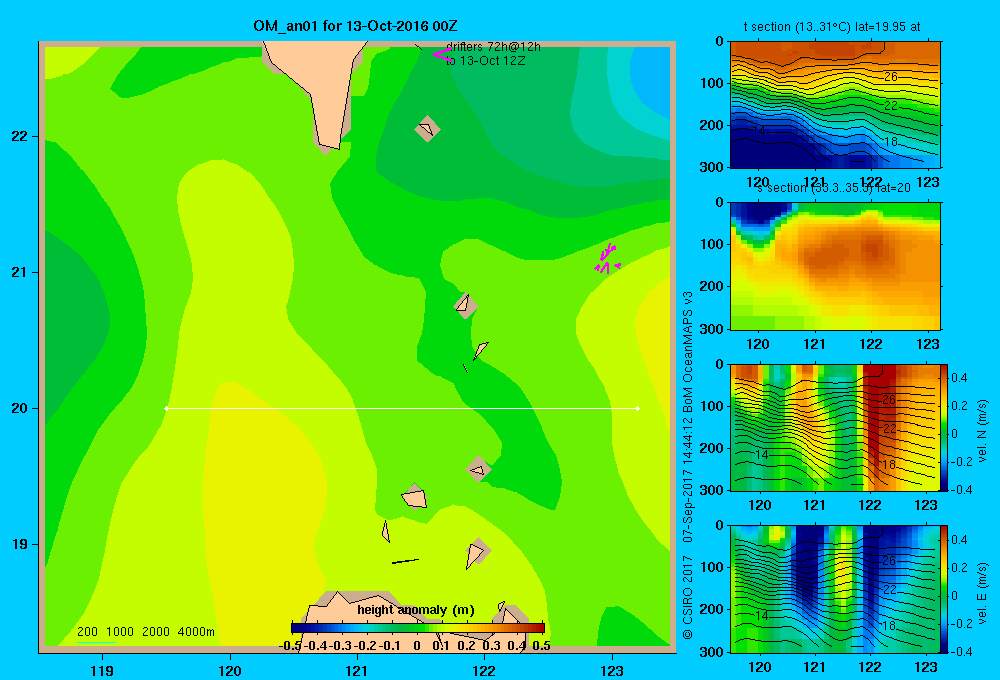This screenshot has width=1000, height=680.
Task: Click the 't section (13..31°C) lat=19.95' title
Action: point(832,27)
